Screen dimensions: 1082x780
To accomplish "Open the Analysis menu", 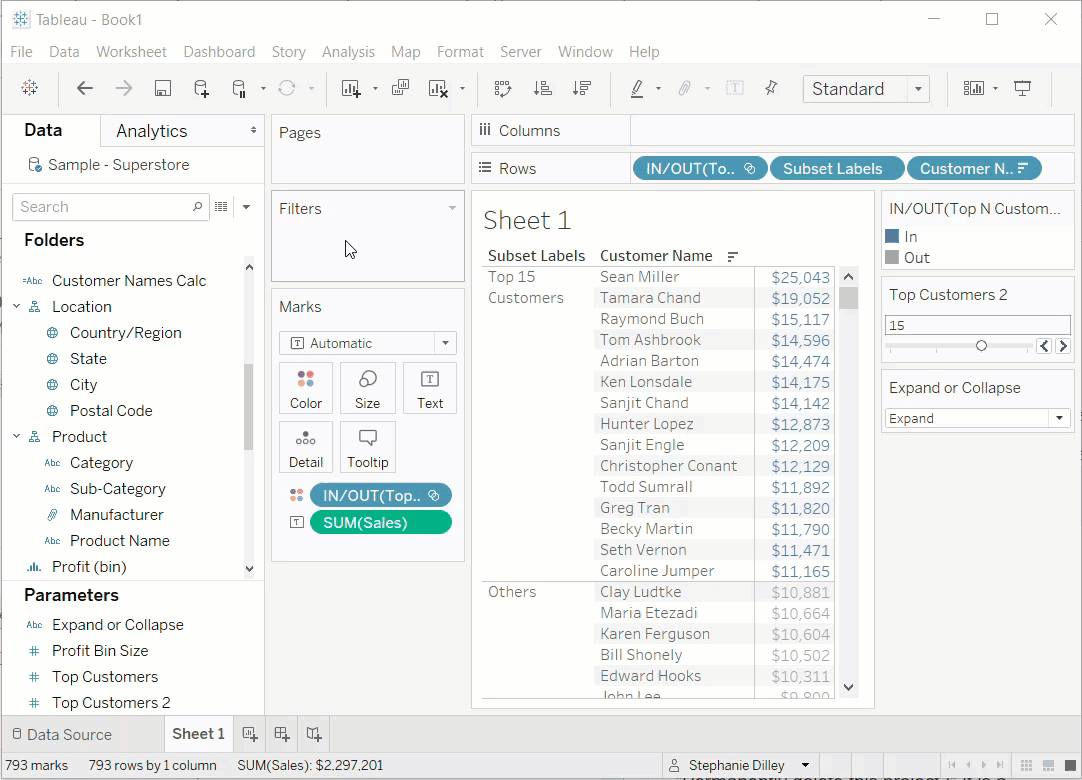I will (348, 52).
